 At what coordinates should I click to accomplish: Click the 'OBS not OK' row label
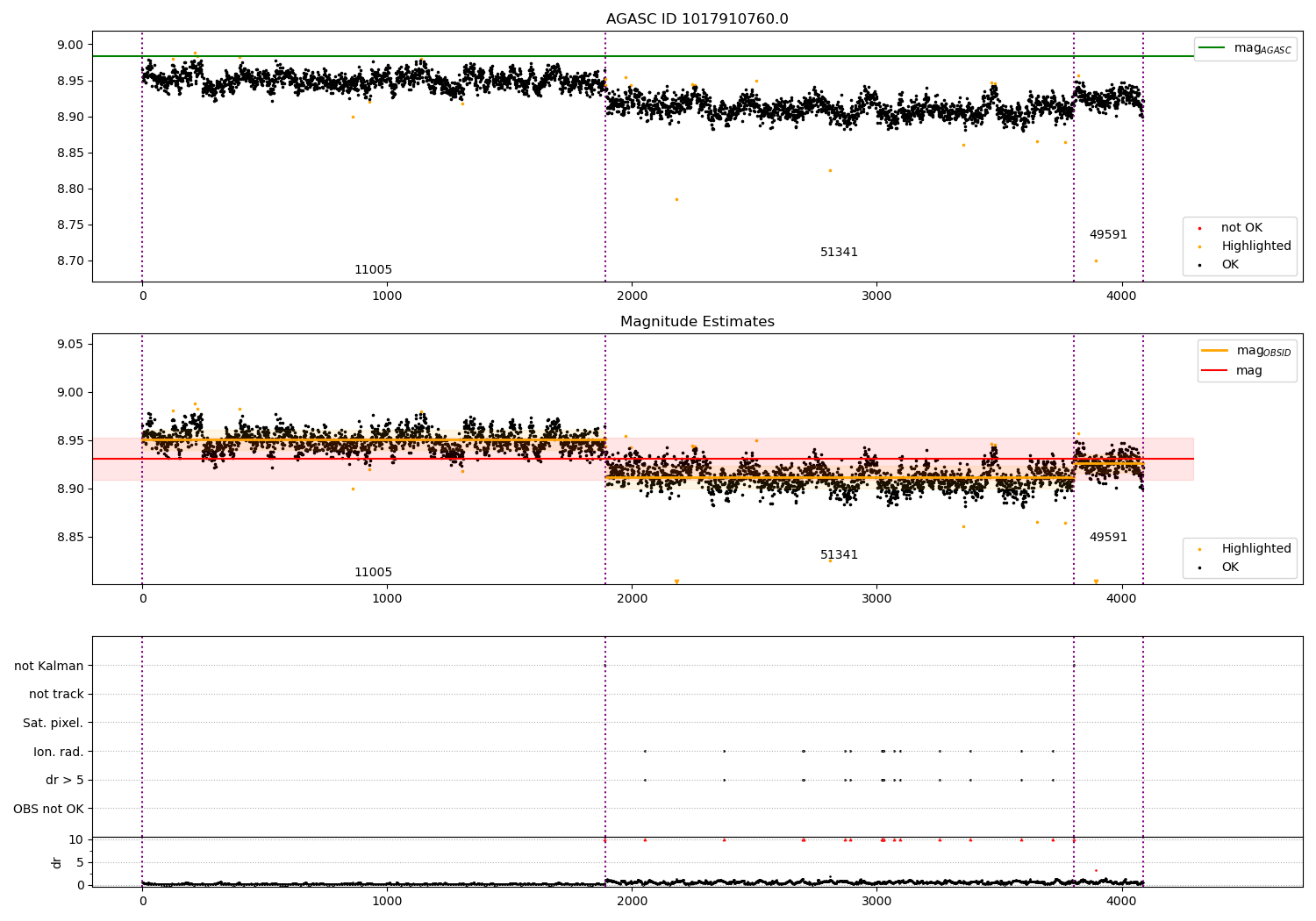(x=49, y=809)
